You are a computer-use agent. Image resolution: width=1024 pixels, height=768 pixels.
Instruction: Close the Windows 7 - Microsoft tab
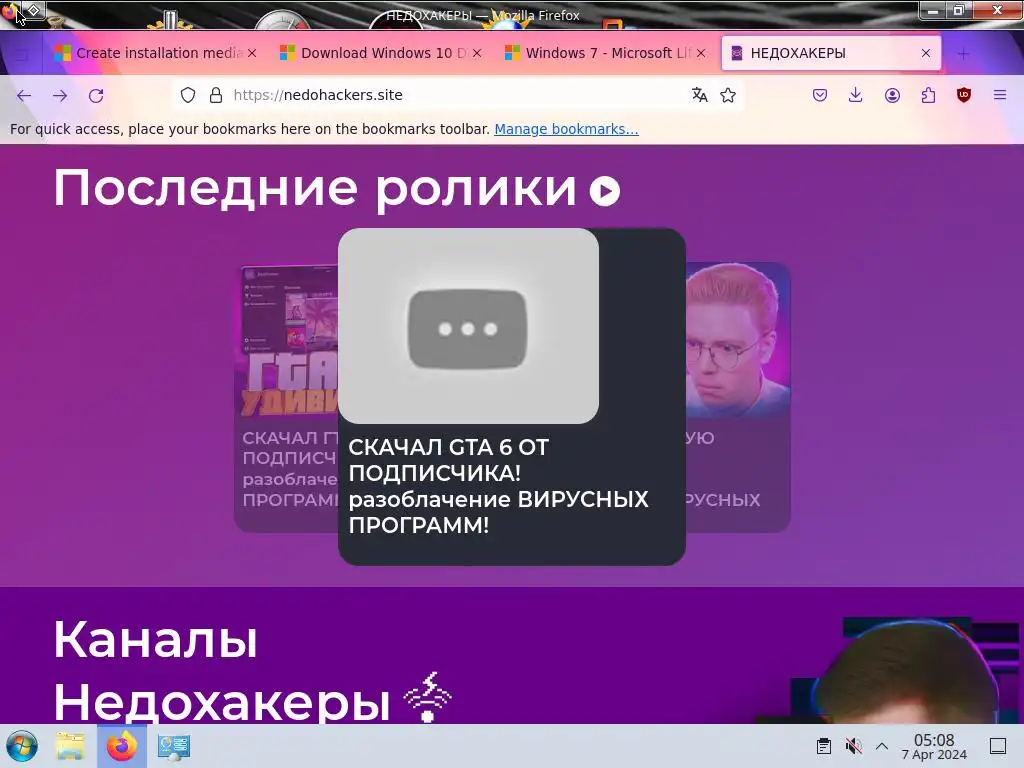(x=701, y=54)
